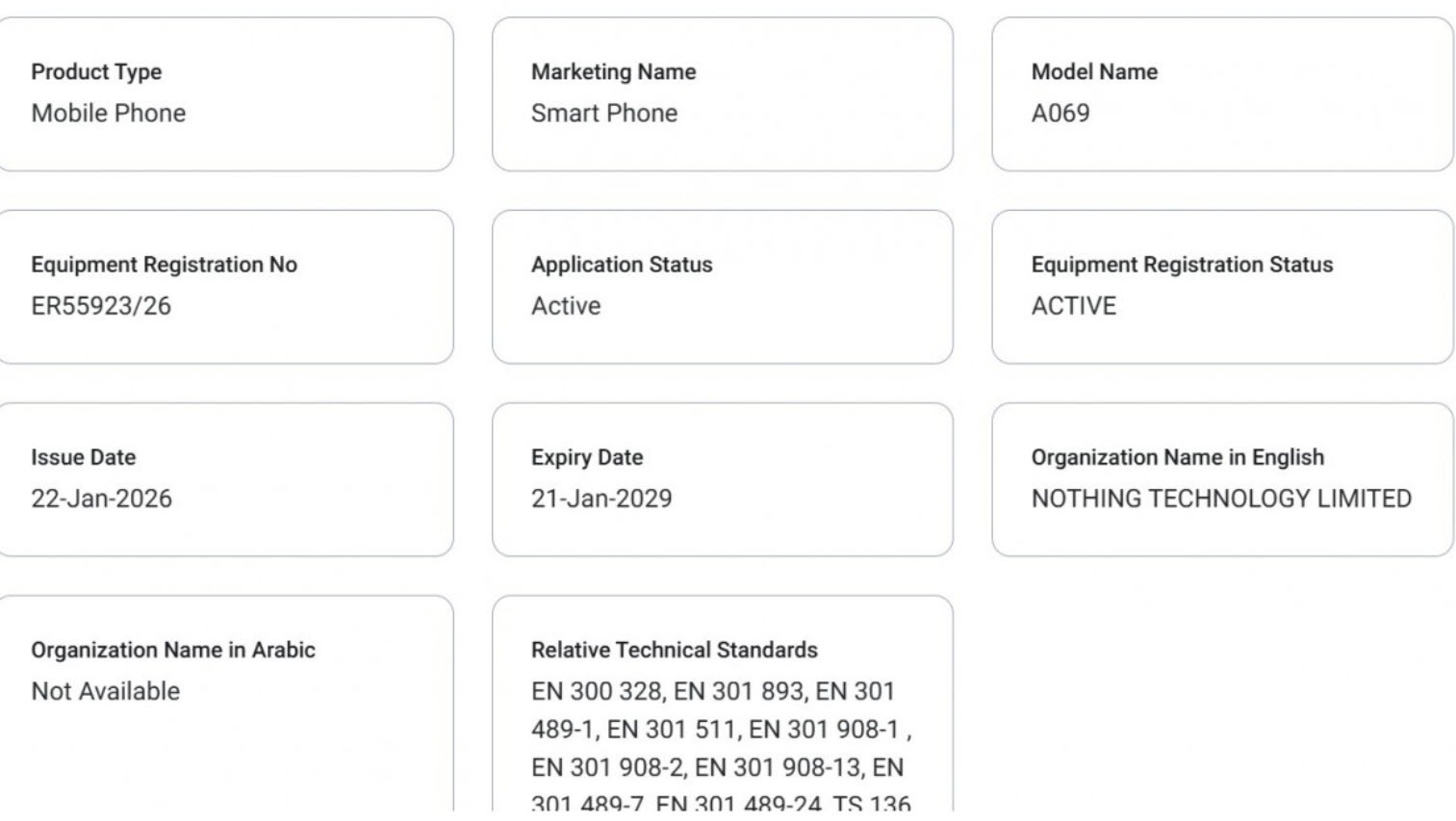The height and width of the screenshot is (821, 1456).
Task: Select the A069 model value
Action: (1060, 114)
